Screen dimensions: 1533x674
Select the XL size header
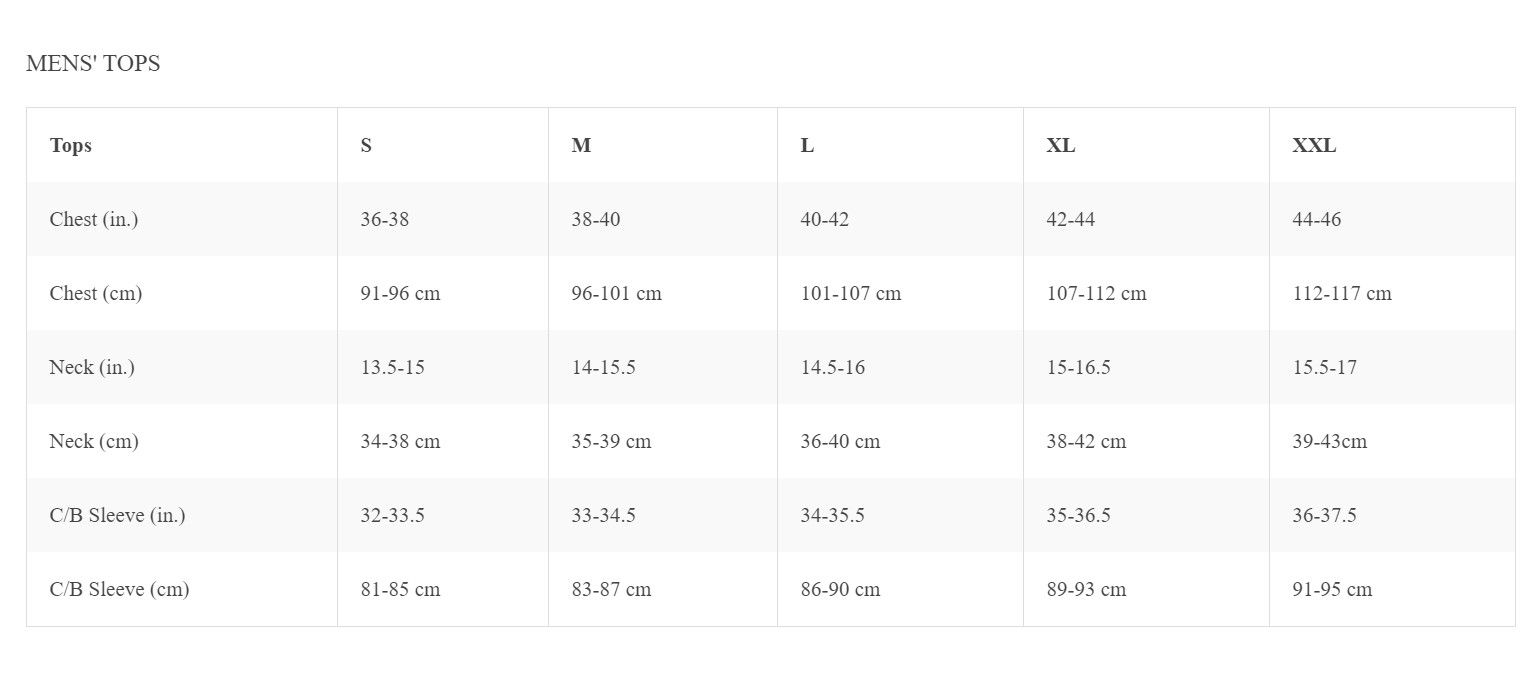(1061, 145)
